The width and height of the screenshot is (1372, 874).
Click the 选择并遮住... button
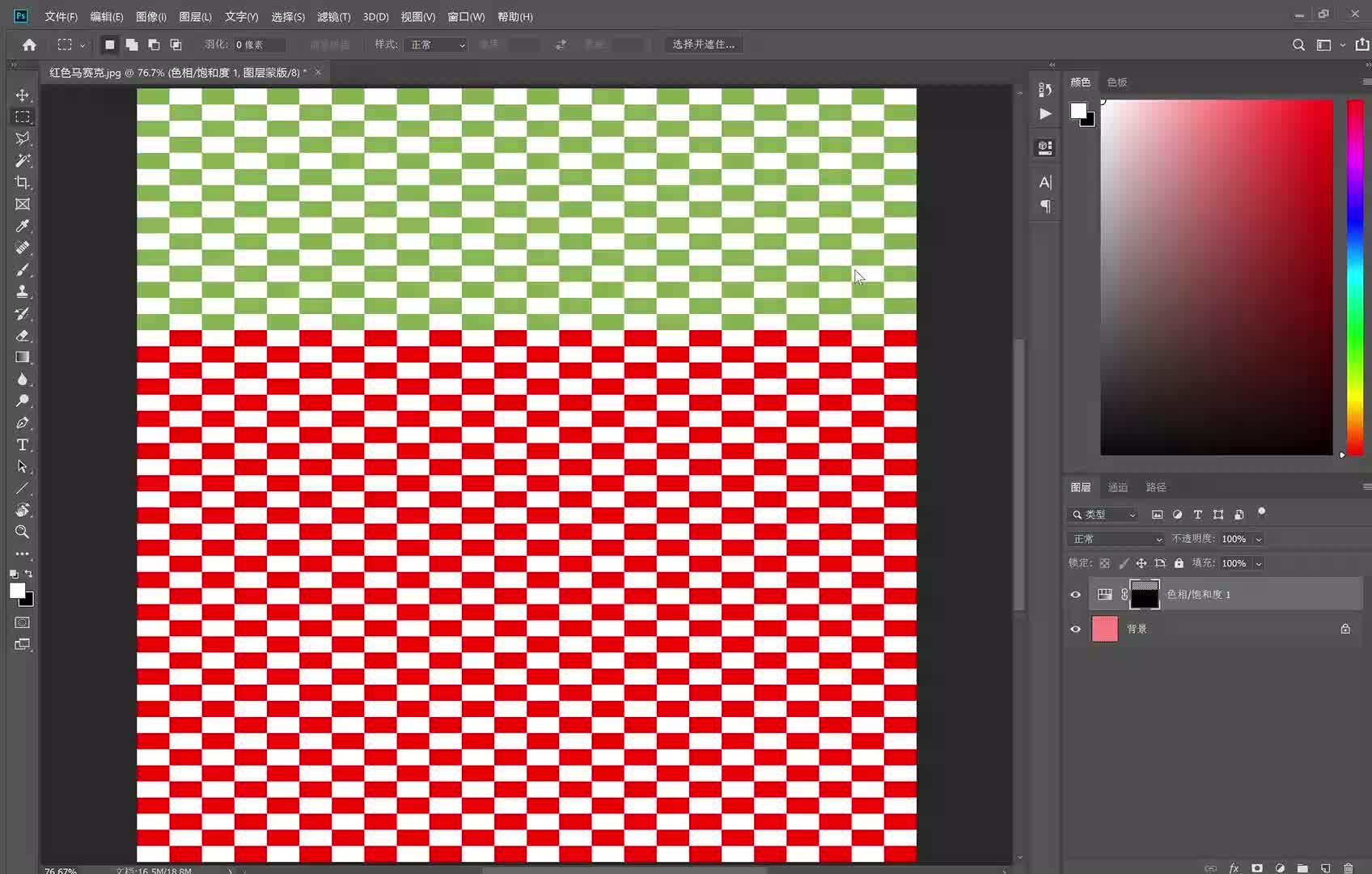(703, 45)
